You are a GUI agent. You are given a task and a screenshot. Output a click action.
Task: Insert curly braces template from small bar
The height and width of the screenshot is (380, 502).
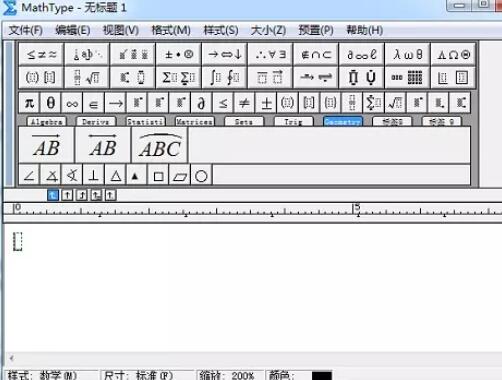(x=330, y=103)
